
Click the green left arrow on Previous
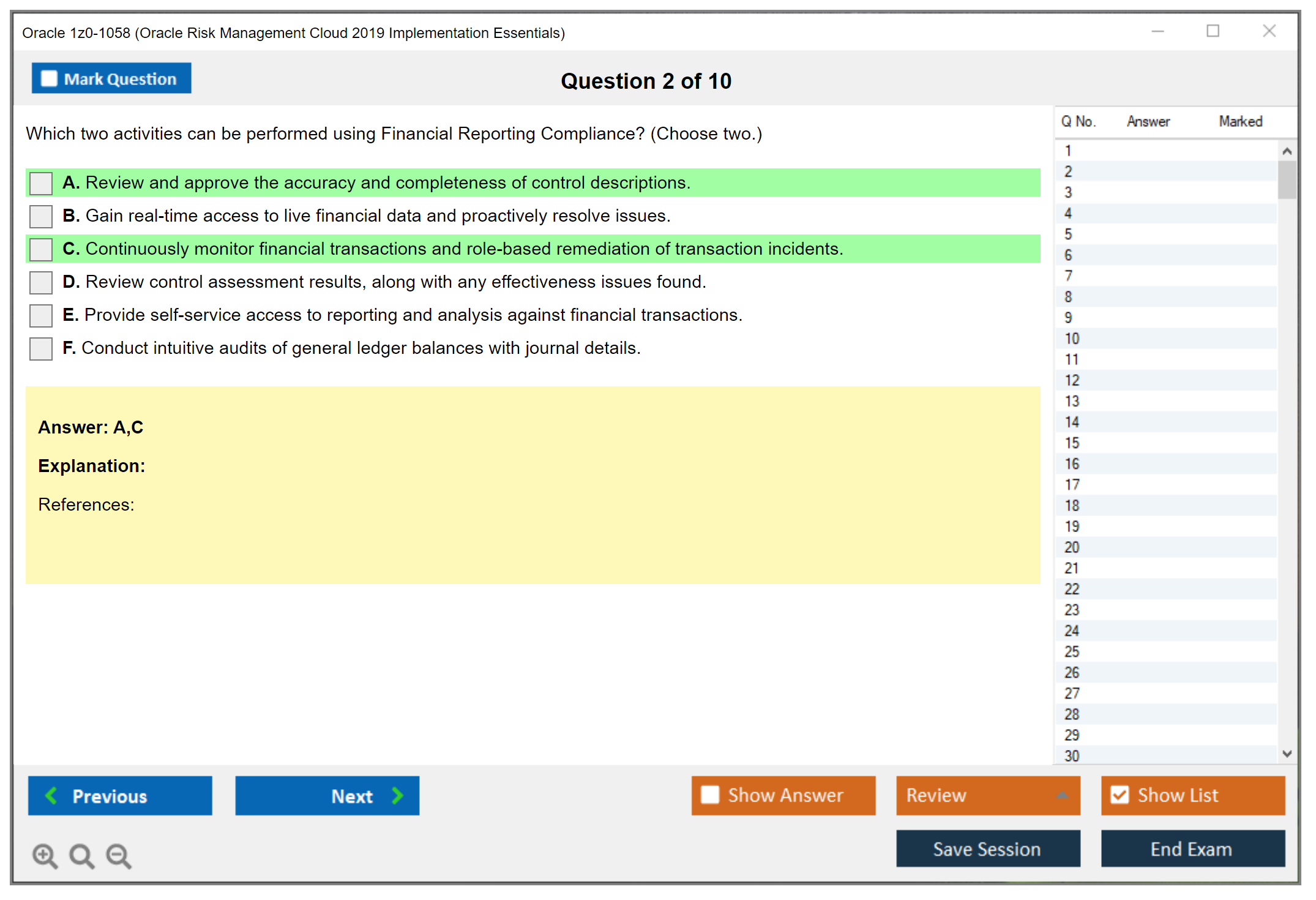(x=51, y=795)
